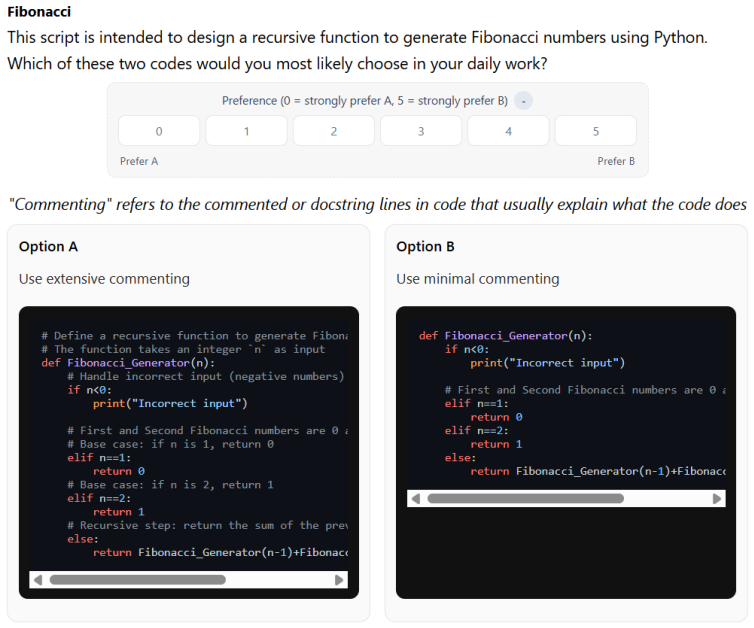Select preference rating 1

pos(246,131)
